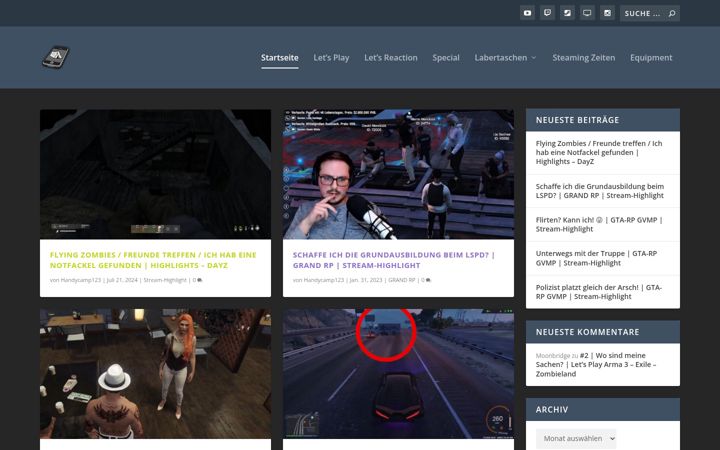Click comment bubble under Grundausbildung post
Viewport: 720px width, 450px height.
(428, 280)
